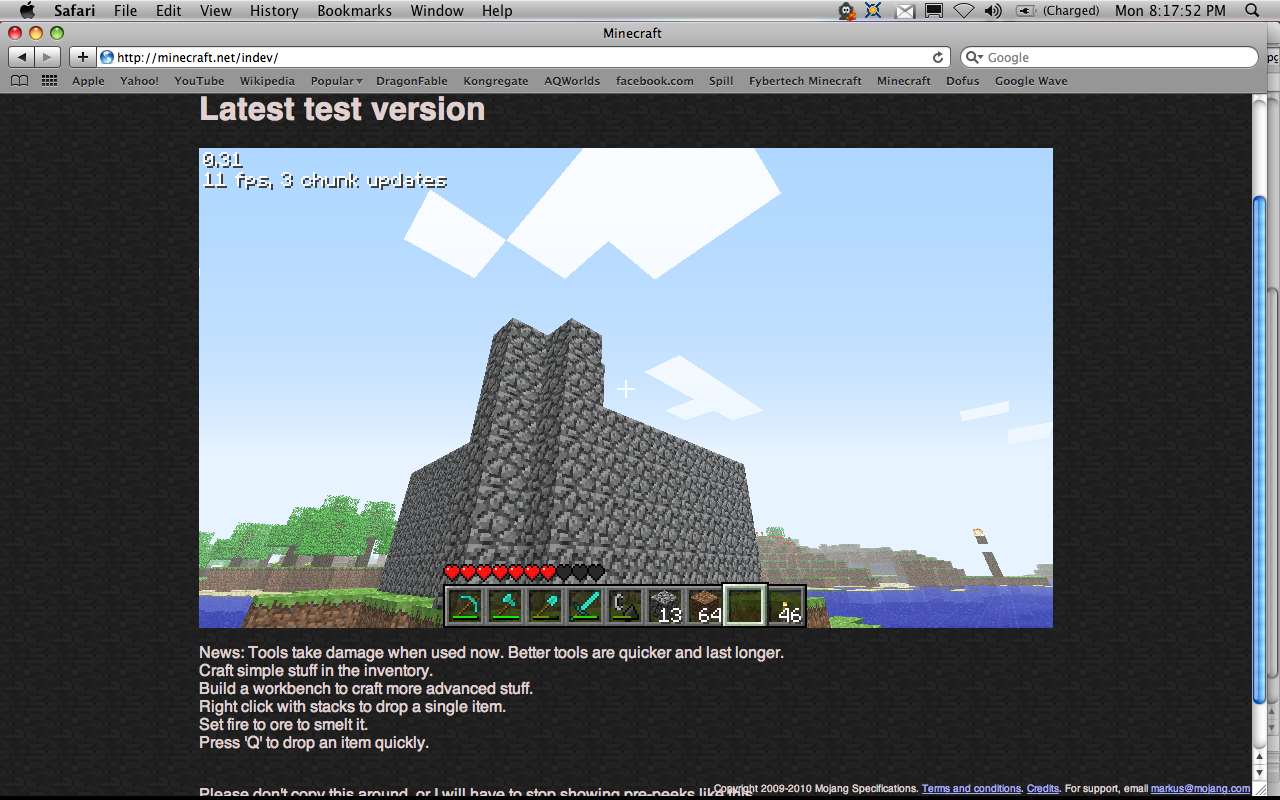Go forward with the forward arrow
Screen dimensions: 1280x800
click(48, 57)
